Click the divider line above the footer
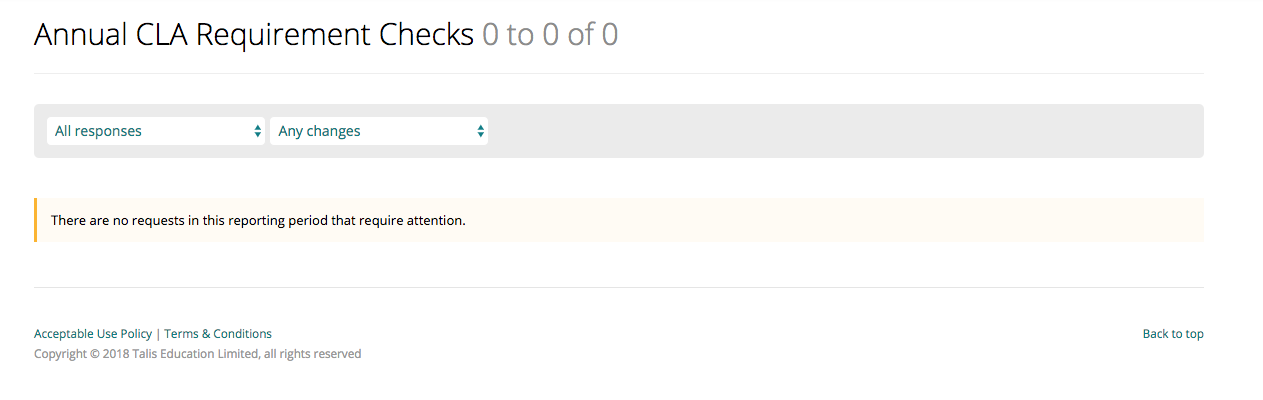The width and height of the screenshot is (1263, 400). 619,287
